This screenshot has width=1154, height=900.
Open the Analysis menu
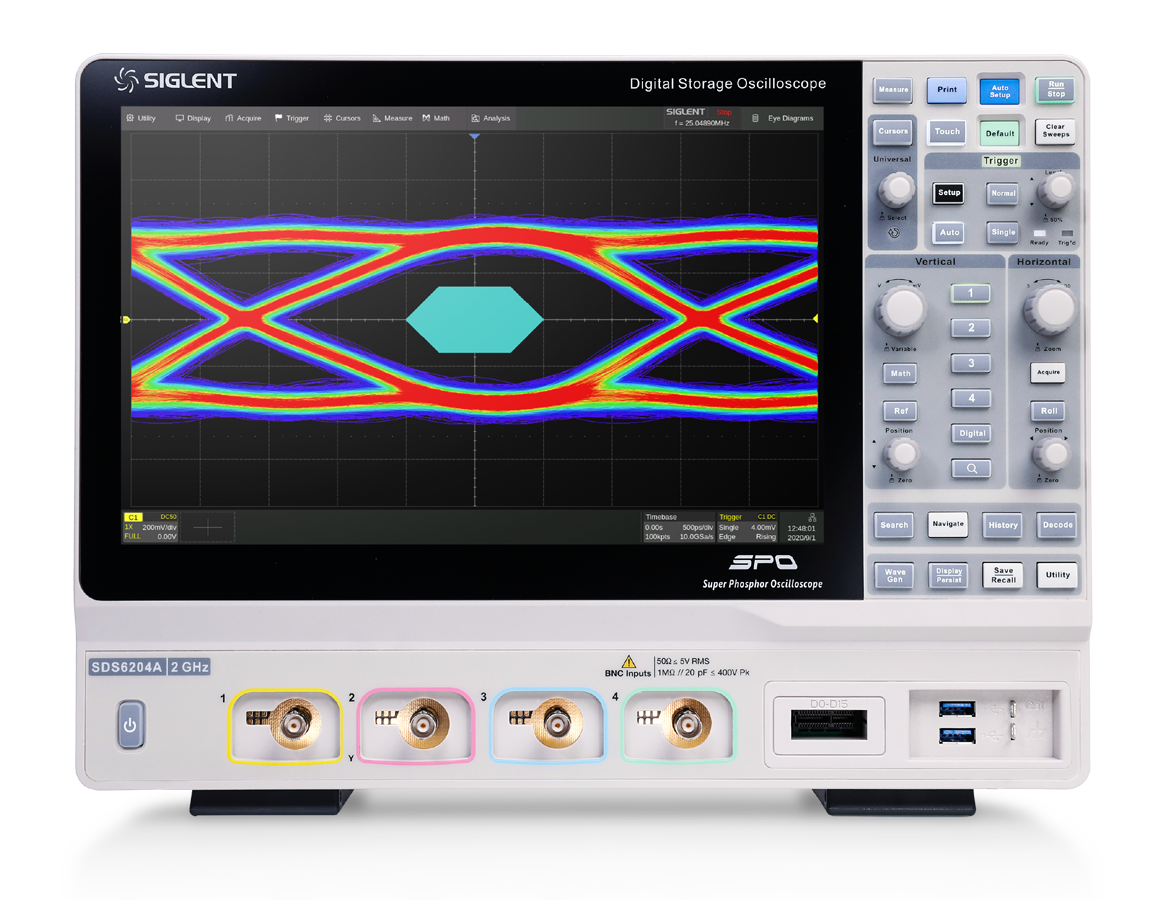[x=491, y=118]
